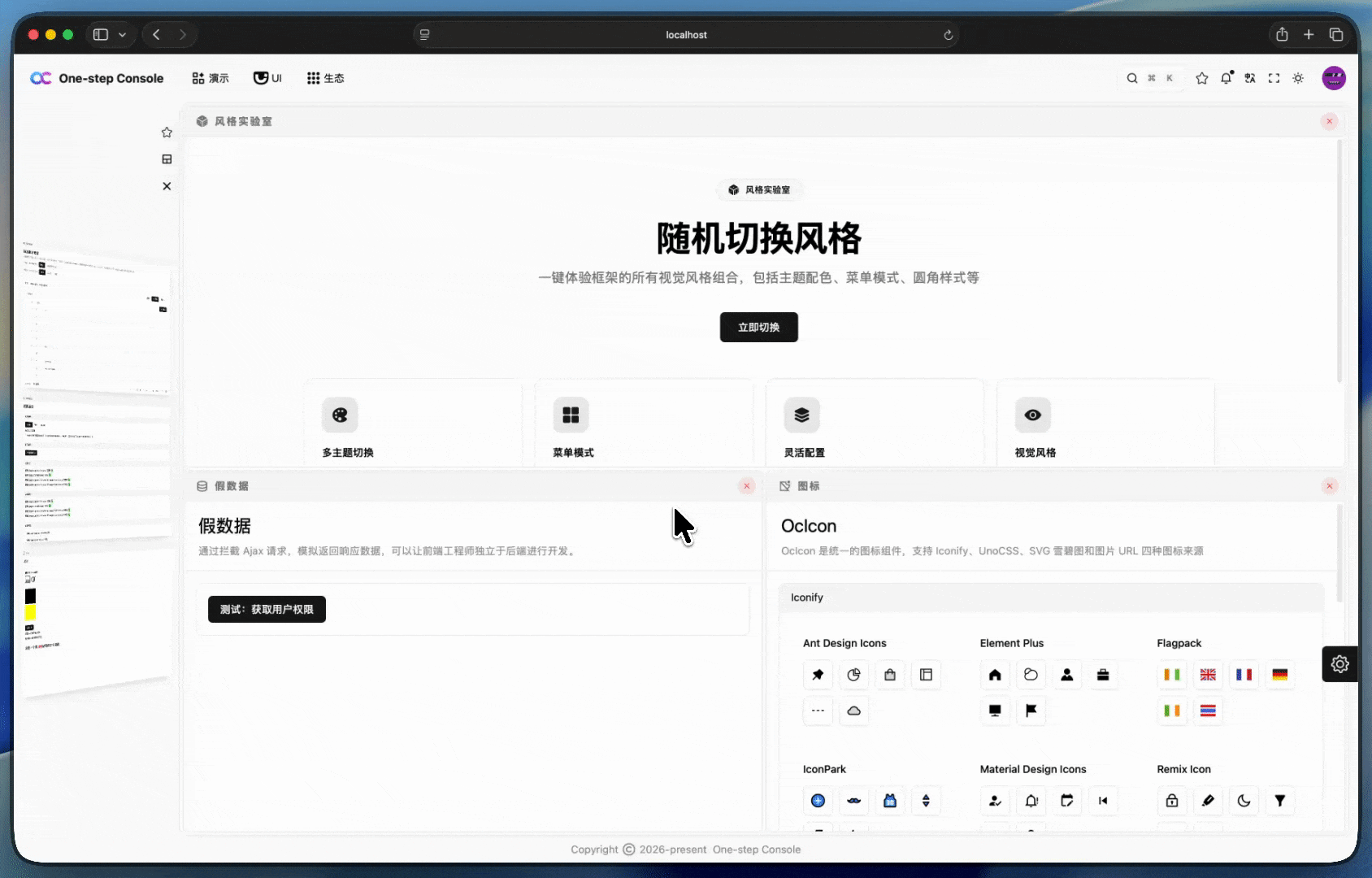Go back in Safari
The width and height of the screenshot is (1372, 878).
click(156, 34)
